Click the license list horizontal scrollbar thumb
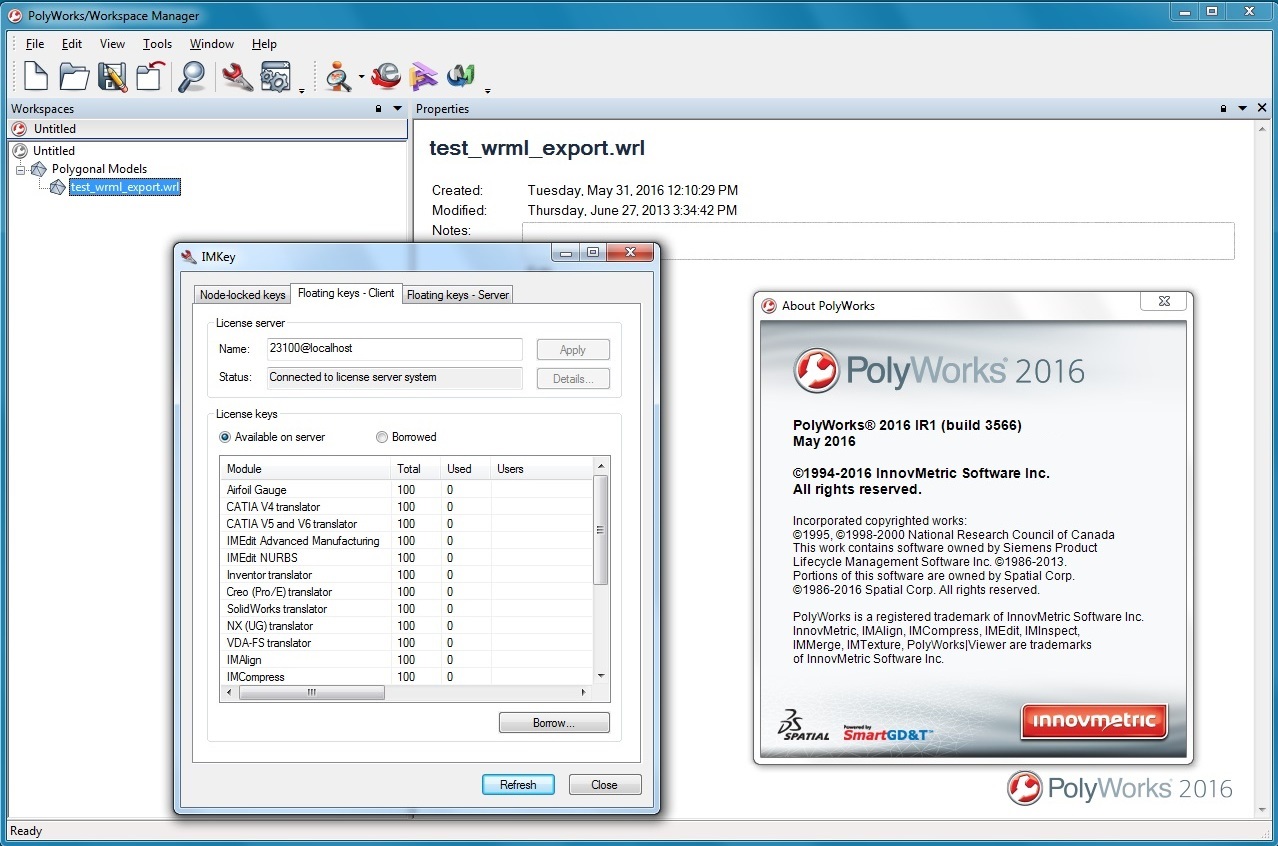 [311, 692]
